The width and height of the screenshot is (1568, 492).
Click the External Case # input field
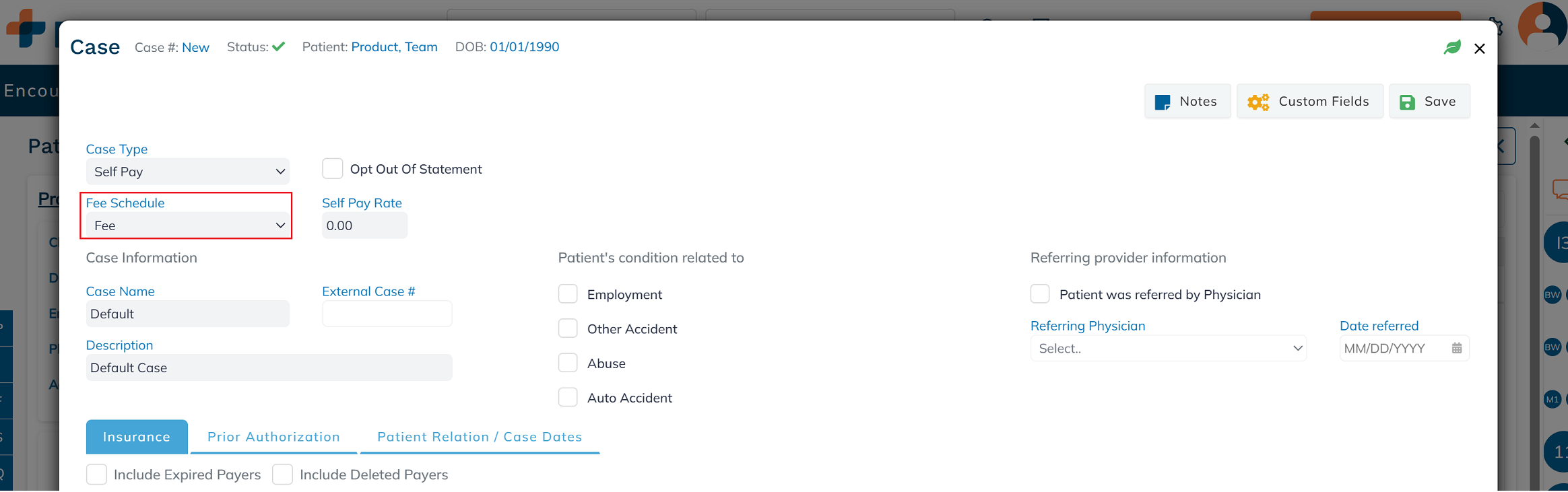(x=387, y=314)
